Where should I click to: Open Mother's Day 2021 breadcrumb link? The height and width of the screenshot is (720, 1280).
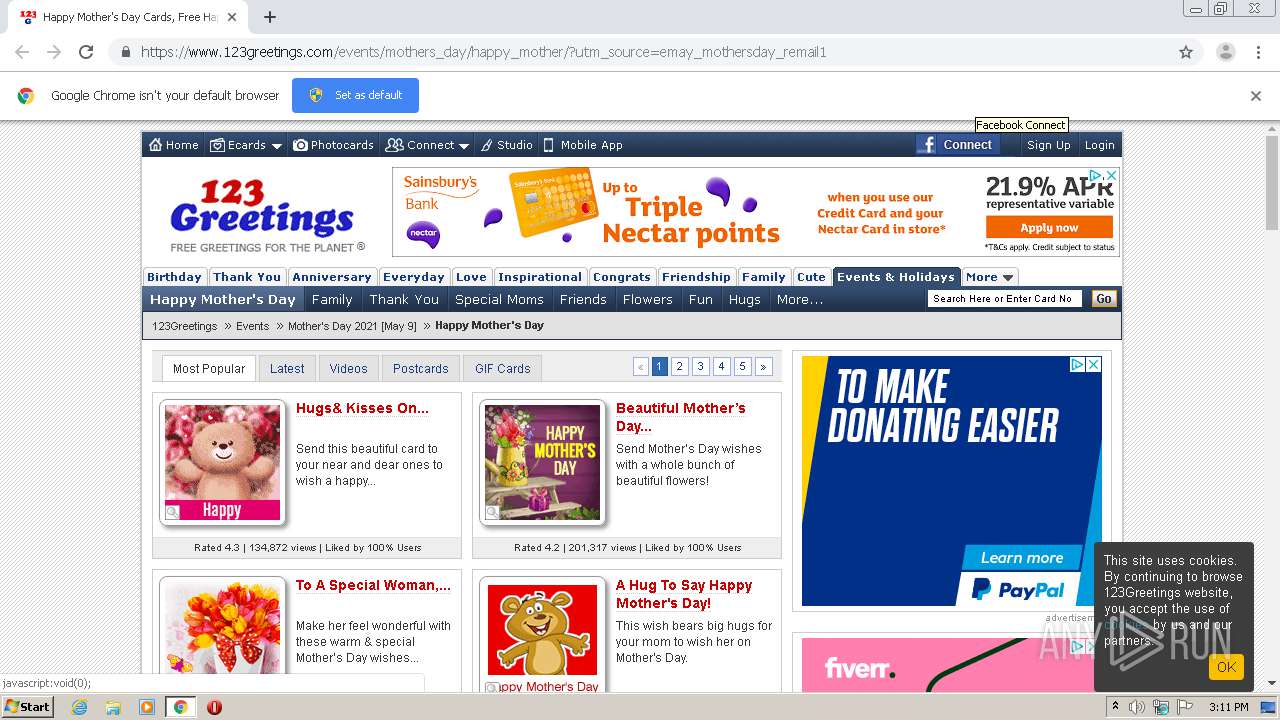pyautogui.click(x=352, y=326)
